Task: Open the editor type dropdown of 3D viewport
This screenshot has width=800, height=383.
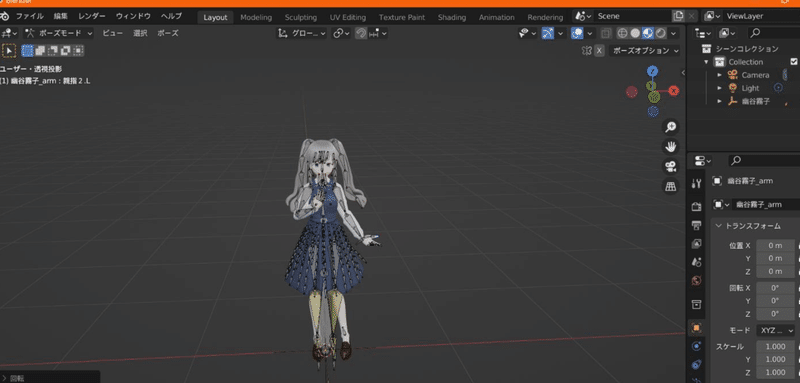Action: coord(9,33)
